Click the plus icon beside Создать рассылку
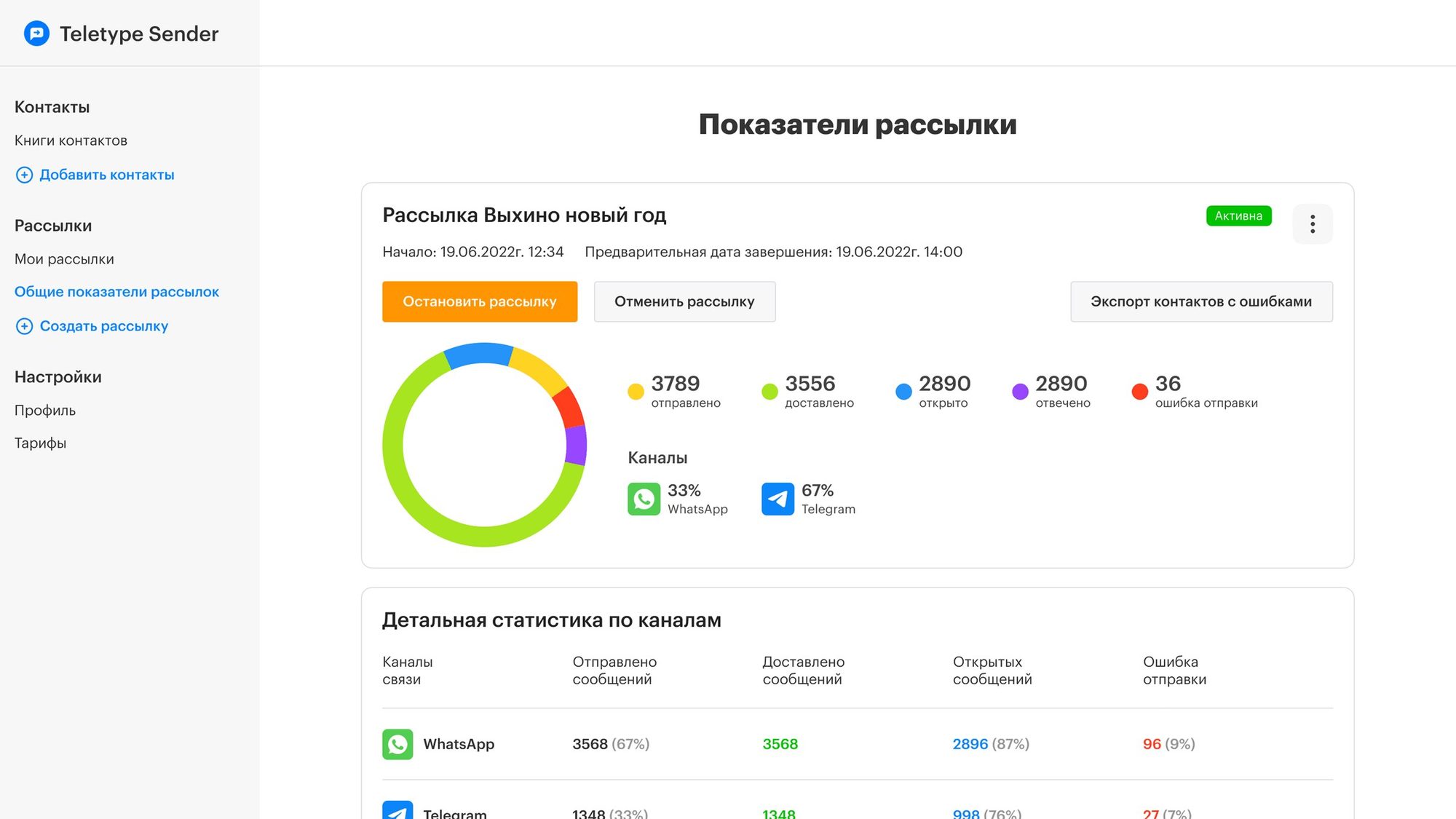Screen dimensions: 1456x819 [24, 326]
